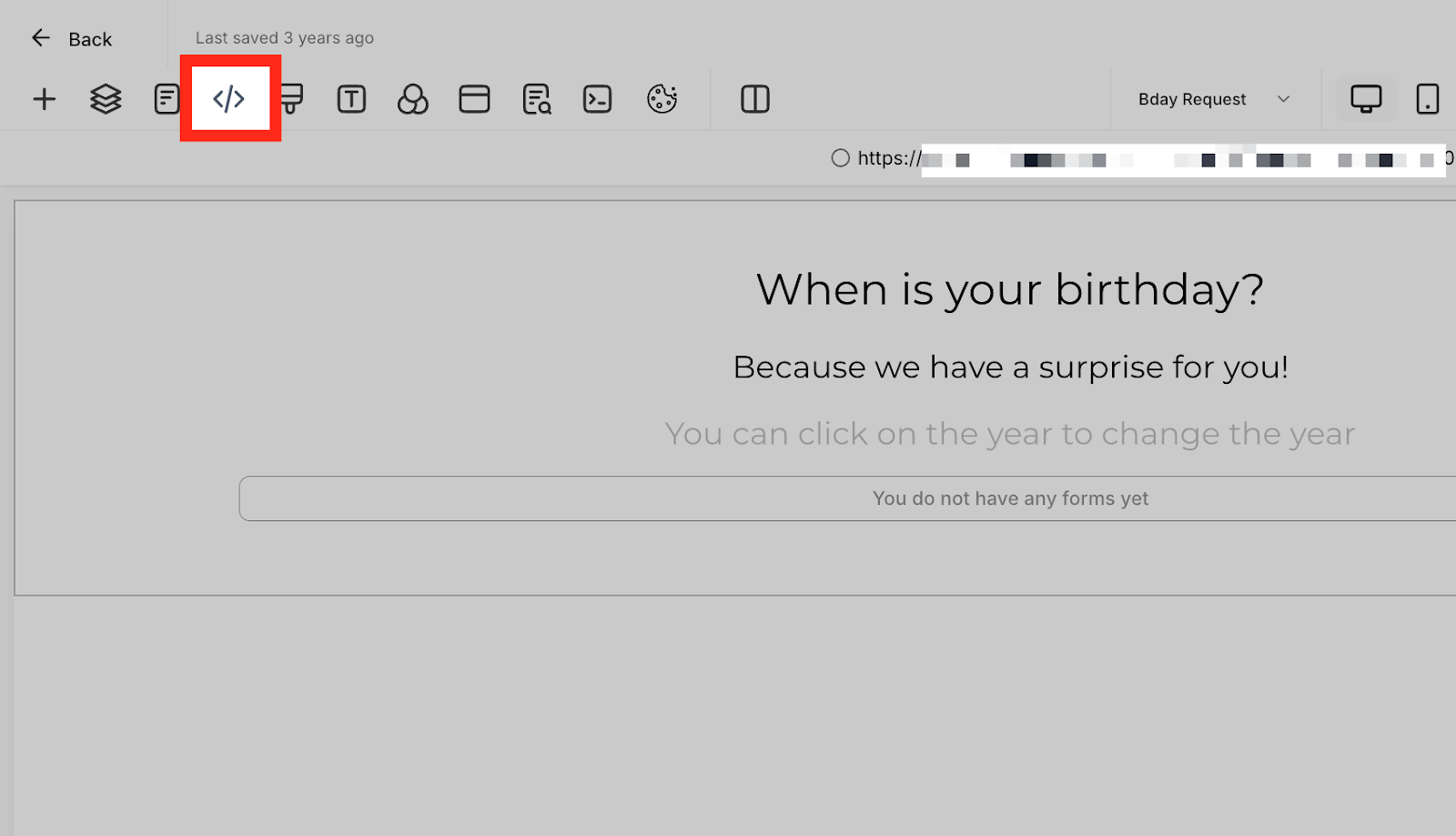Open the Layers stack icon

106,99
